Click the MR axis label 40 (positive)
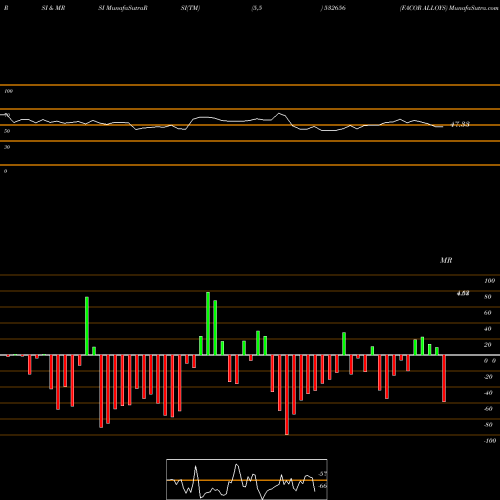 tap(488, 329)
